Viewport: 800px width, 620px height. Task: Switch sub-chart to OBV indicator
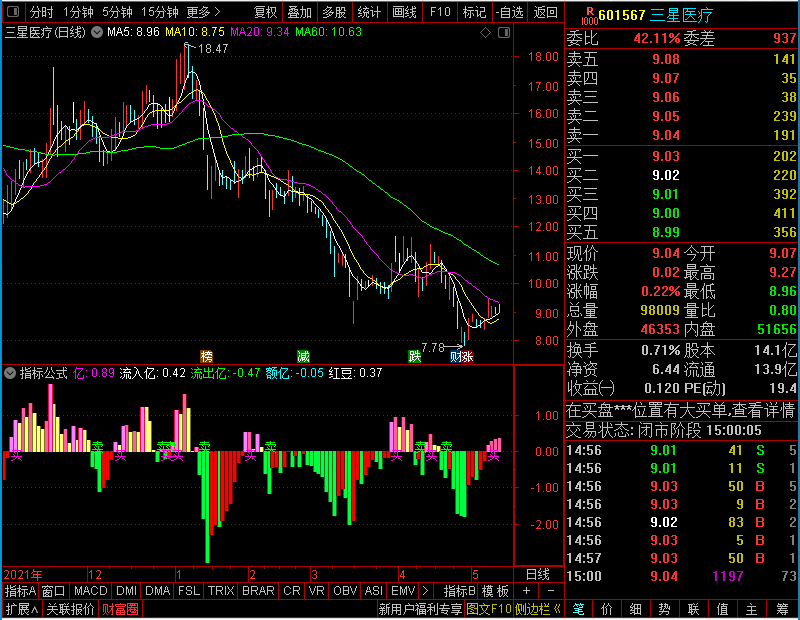click(345, 591)
